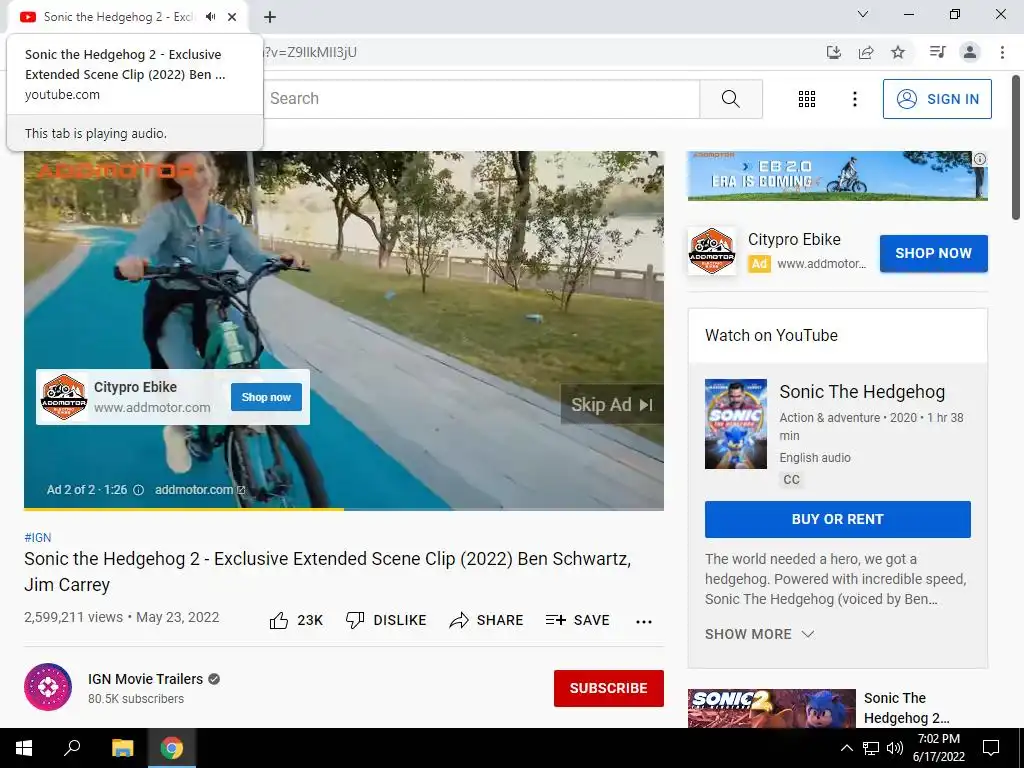
Task: Save the video to a playlist
Action: pyautogui.click(x=577, y=620)
